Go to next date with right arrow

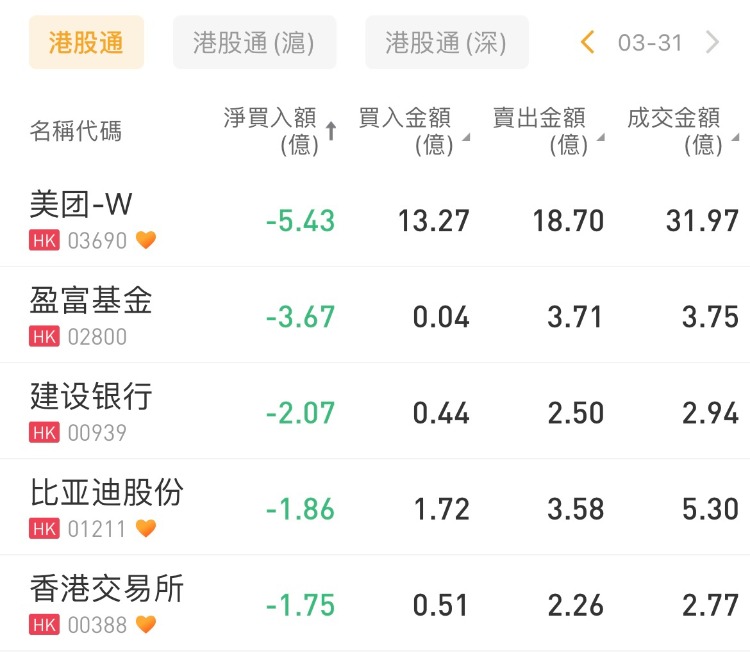713,42
